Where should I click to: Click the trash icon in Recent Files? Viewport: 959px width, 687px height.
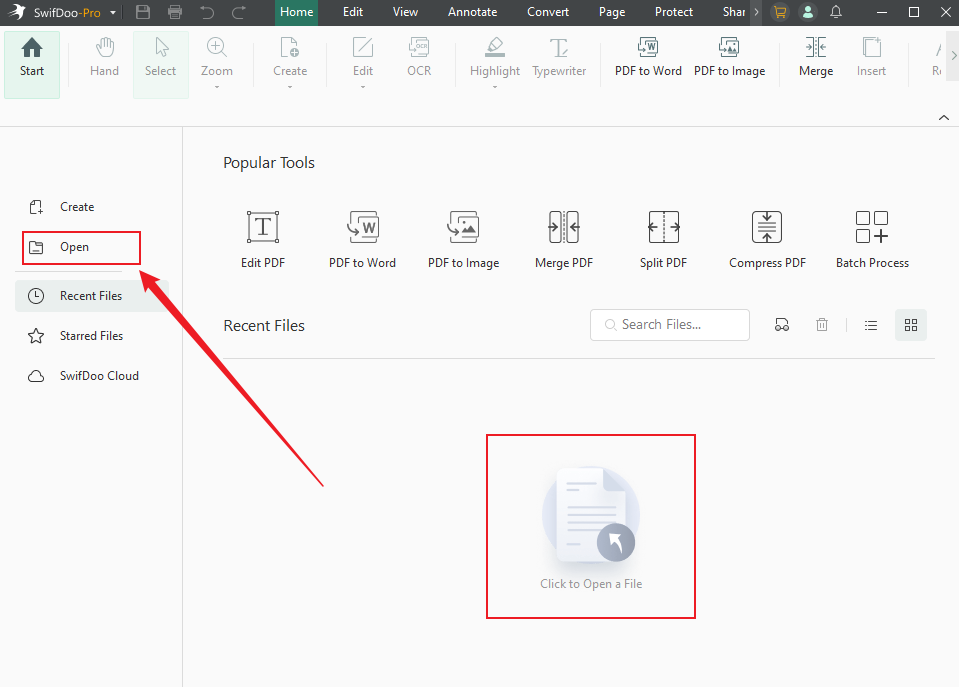click(822, 325)
